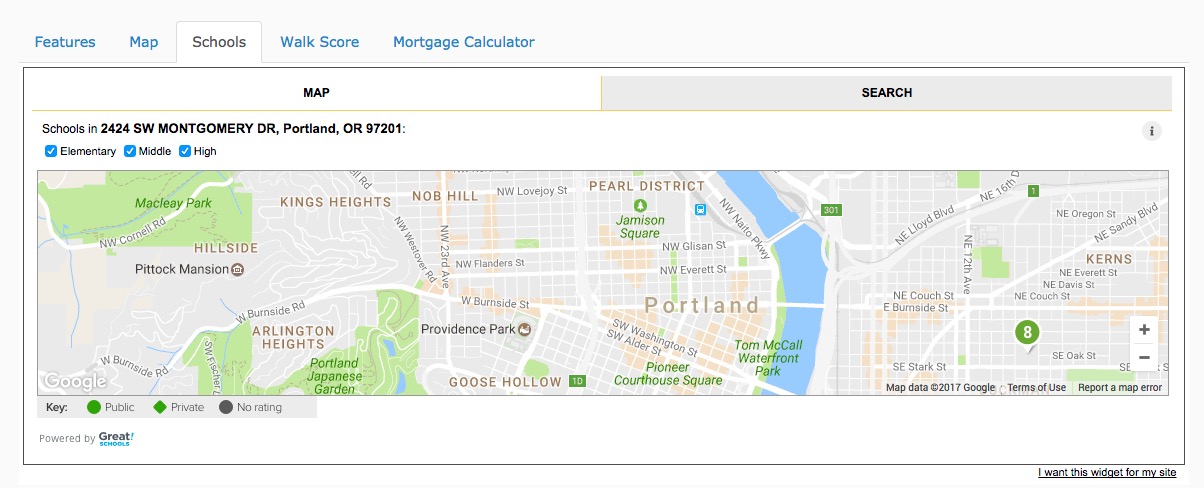Click the GreatSchools logo
The image size is (1204, 488).
coord(116,438)
